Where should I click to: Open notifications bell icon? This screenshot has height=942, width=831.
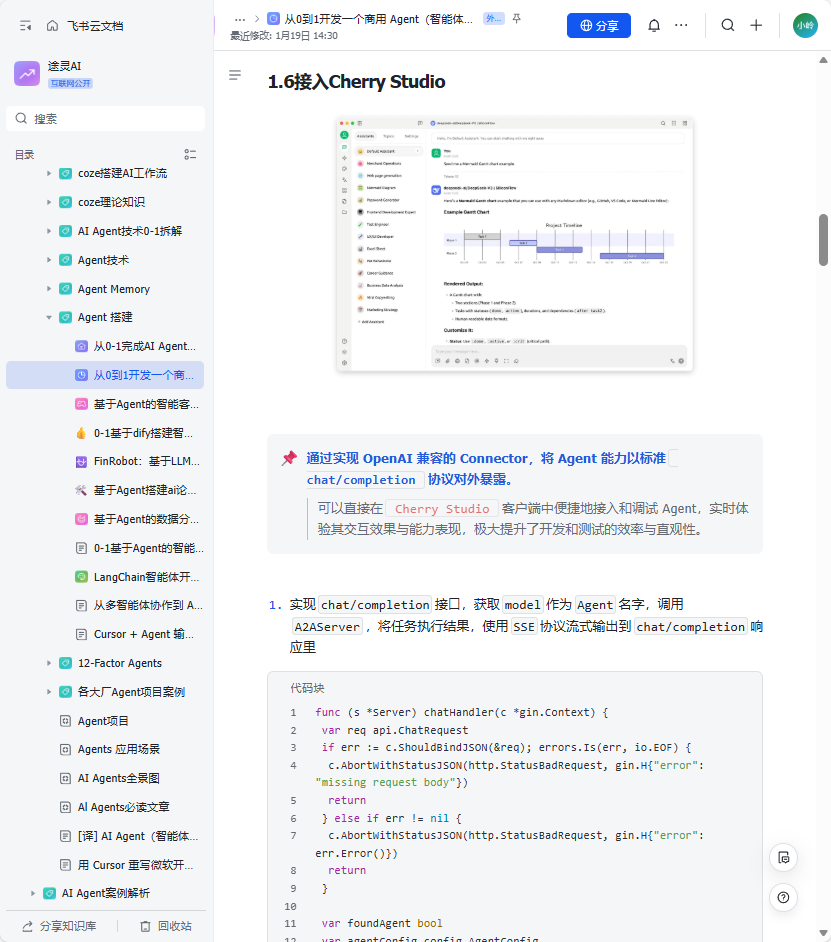pyautogui.click(x=654, y=25)
